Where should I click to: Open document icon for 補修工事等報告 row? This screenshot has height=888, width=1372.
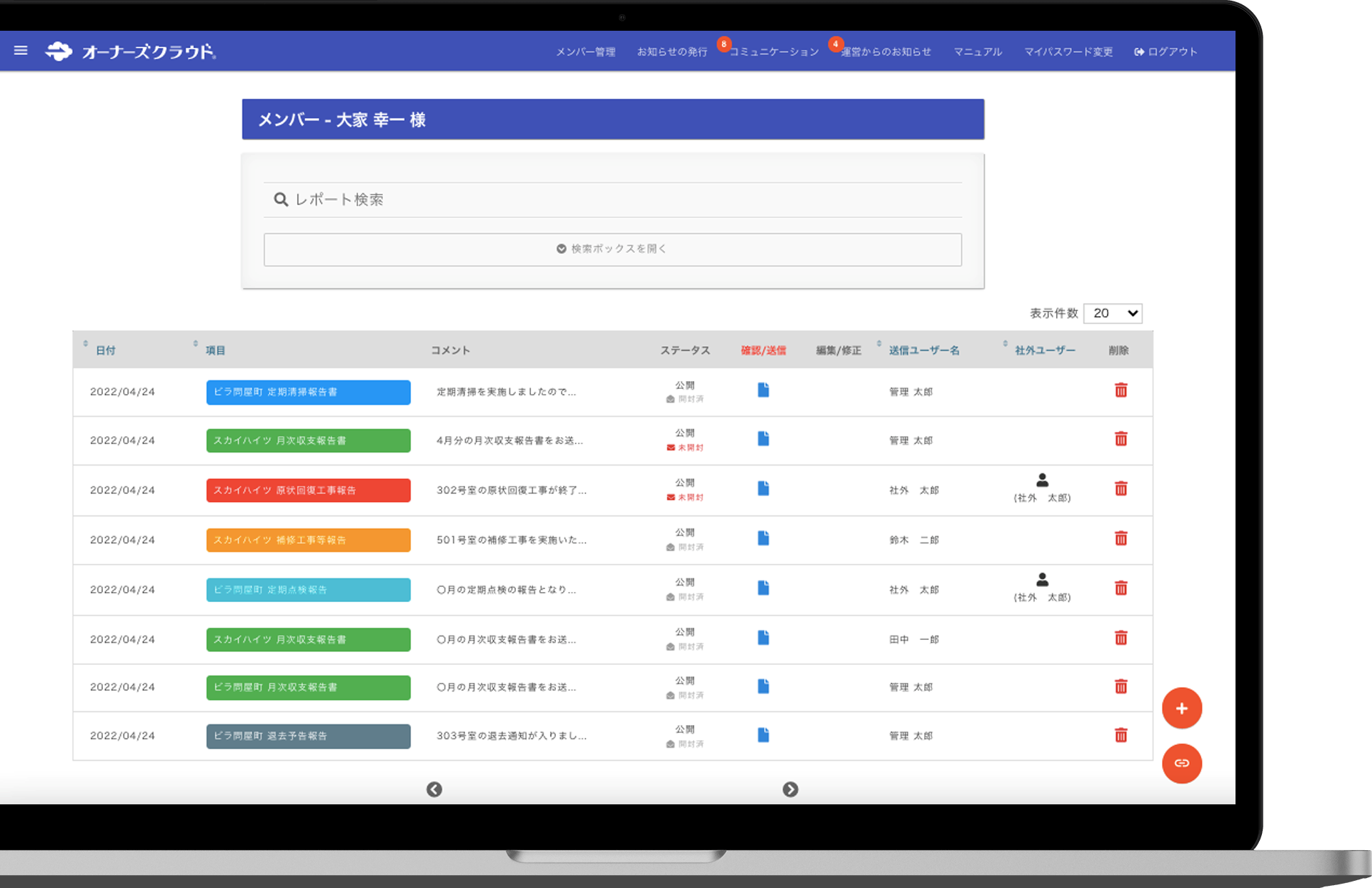point(763,538)
